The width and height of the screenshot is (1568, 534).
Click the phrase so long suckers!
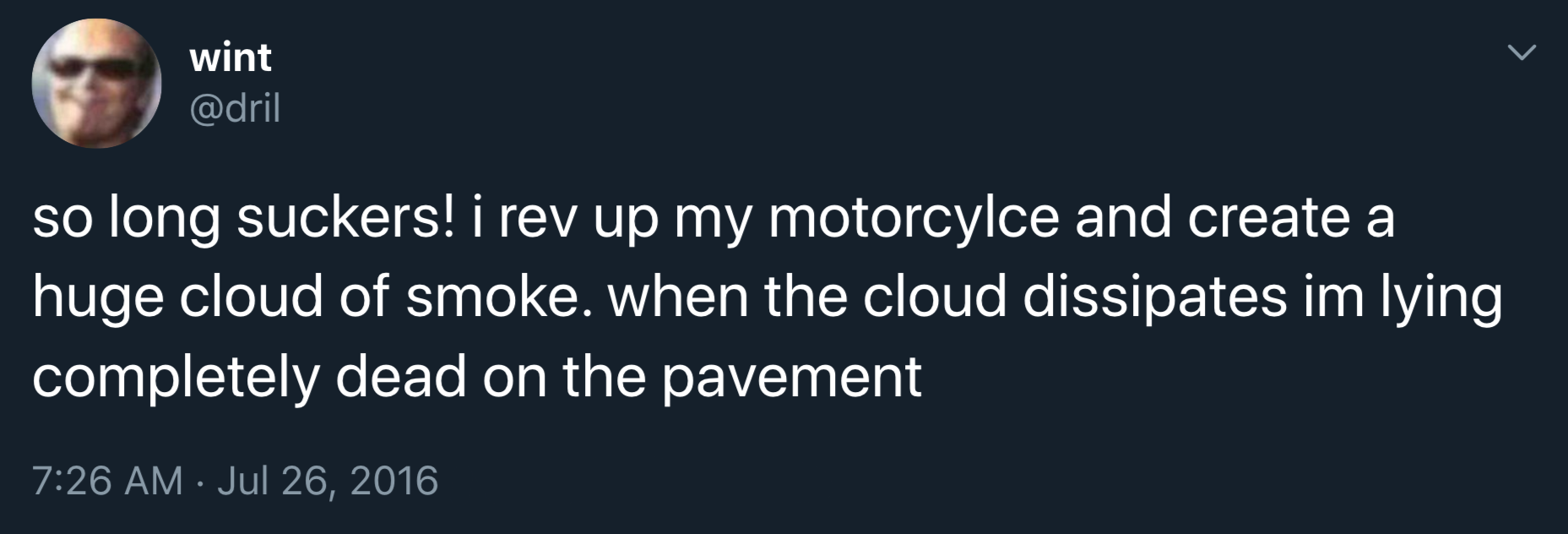click(247, 218)
